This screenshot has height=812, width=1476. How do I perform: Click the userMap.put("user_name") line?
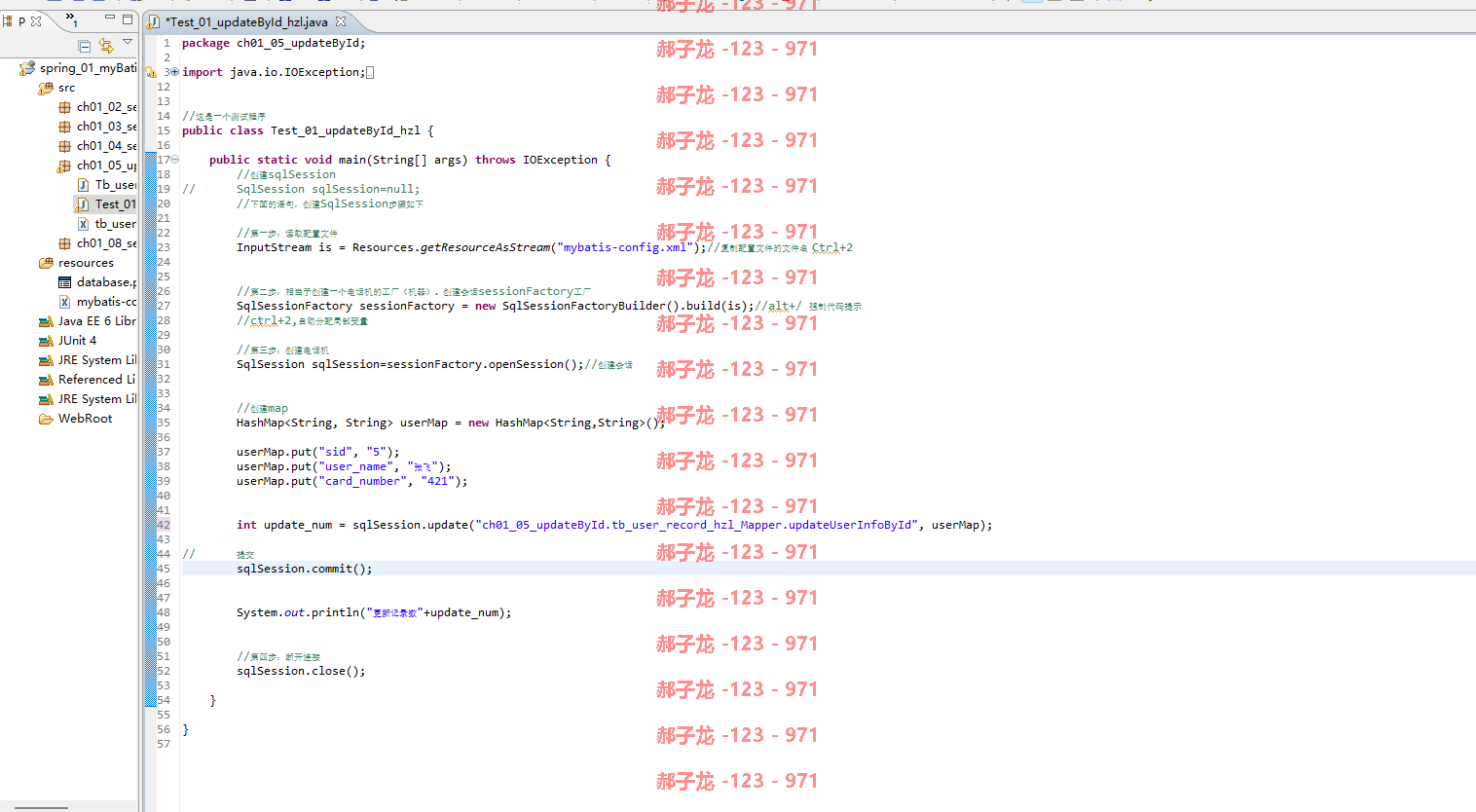[x=344, y=466]
